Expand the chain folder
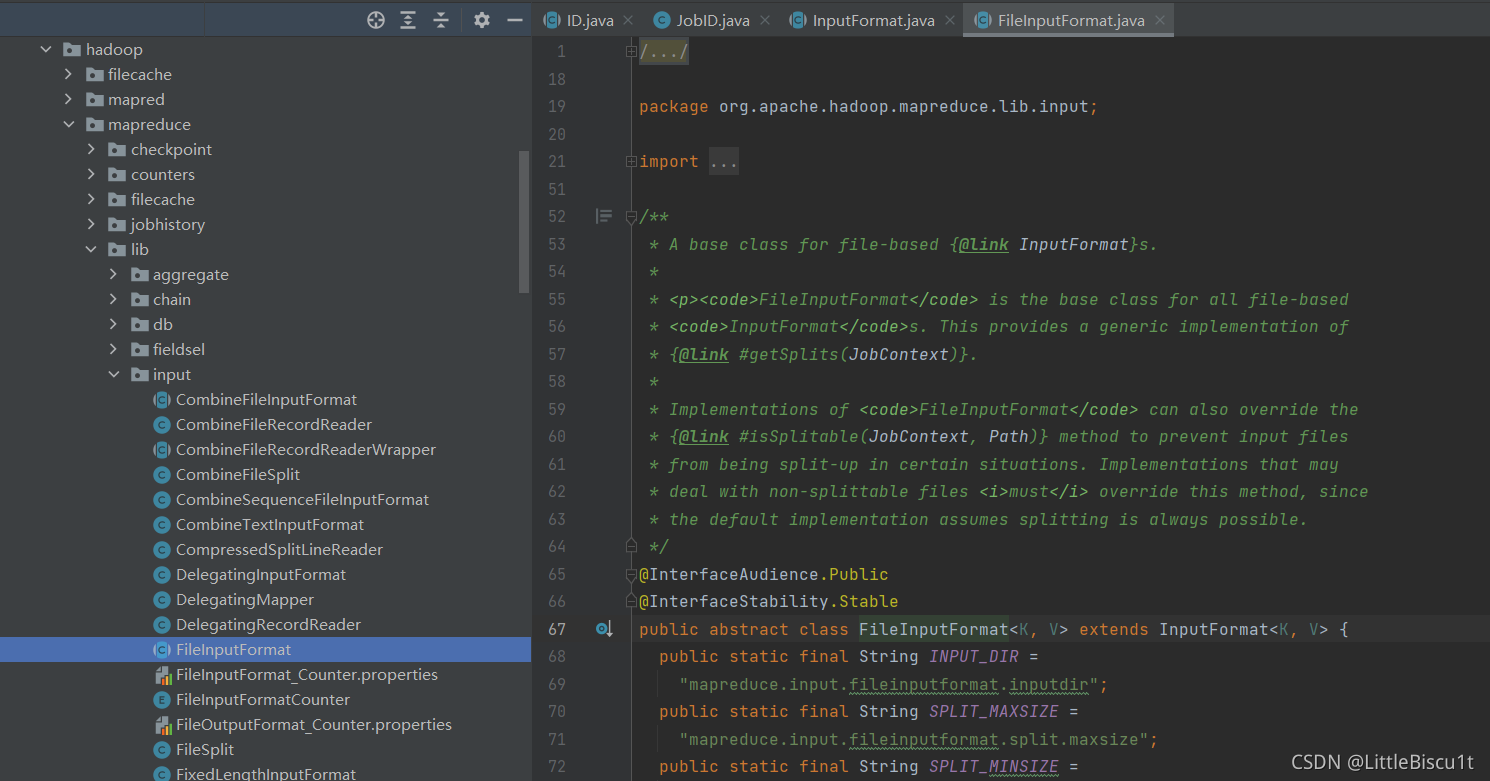Viewport: 1490px width, 781px height. (113, 299)
